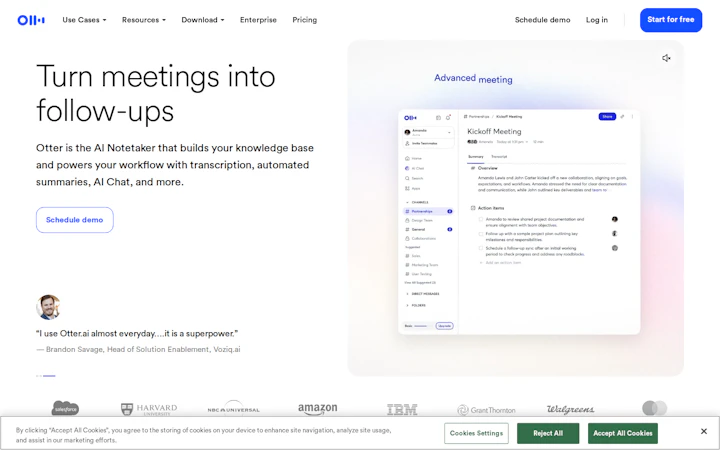
Task: Click the IBM logo
Action: 402,409
